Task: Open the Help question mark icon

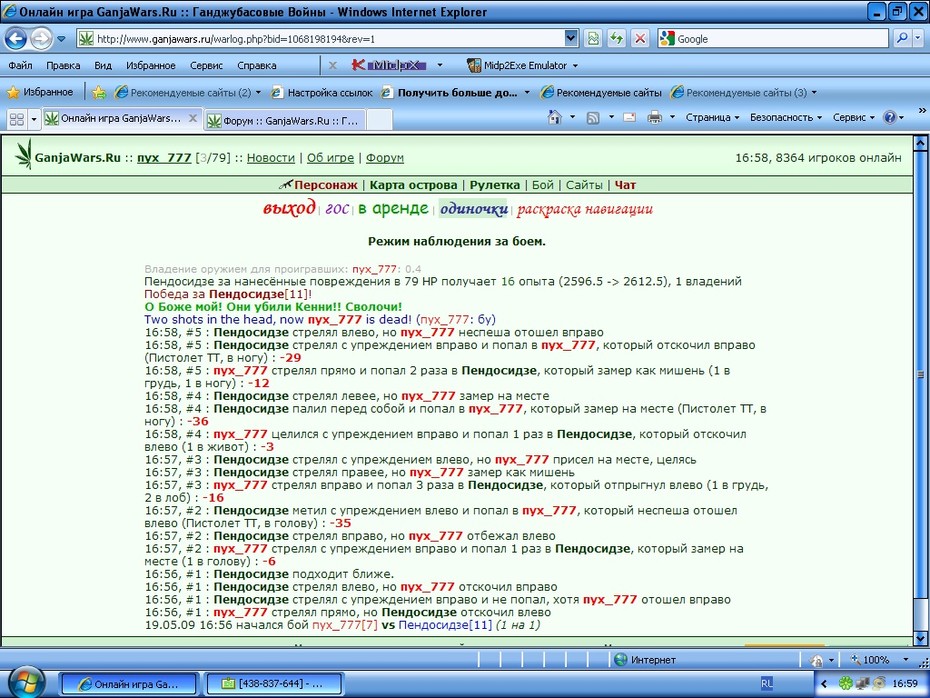Action: [x=890, y=117]
